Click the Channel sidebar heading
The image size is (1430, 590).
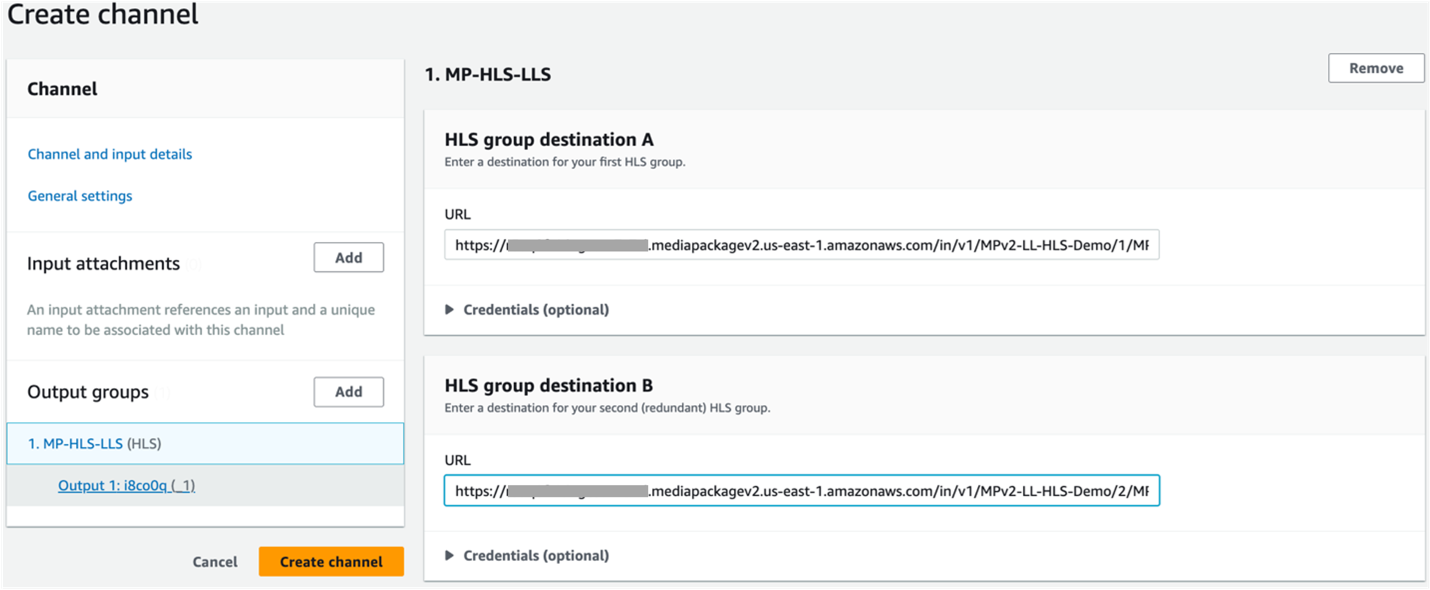pyautogui.click(x=62, y=89)
